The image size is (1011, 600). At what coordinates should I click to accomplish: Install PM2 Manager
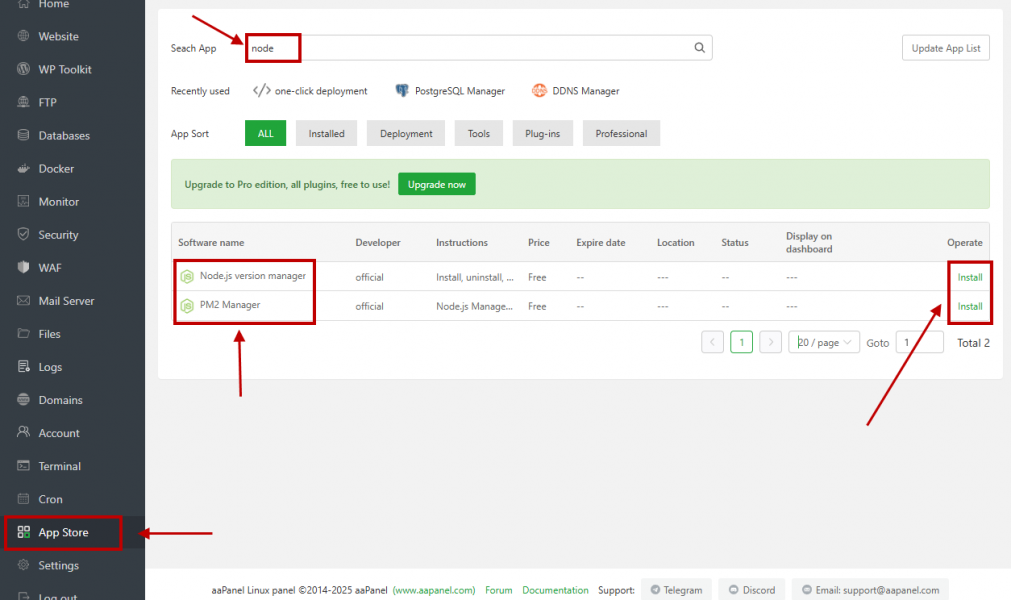click(970, 306)
